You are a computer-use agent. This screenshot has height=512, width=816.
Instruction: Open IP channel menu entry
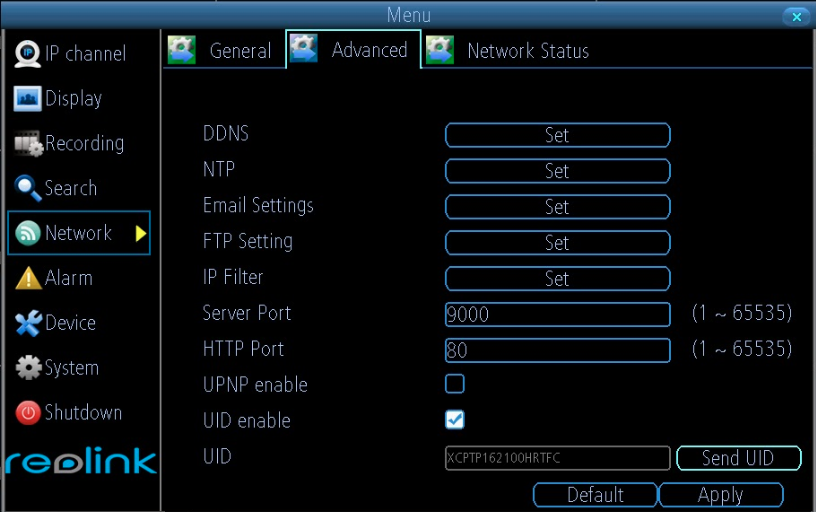(79, 54)
